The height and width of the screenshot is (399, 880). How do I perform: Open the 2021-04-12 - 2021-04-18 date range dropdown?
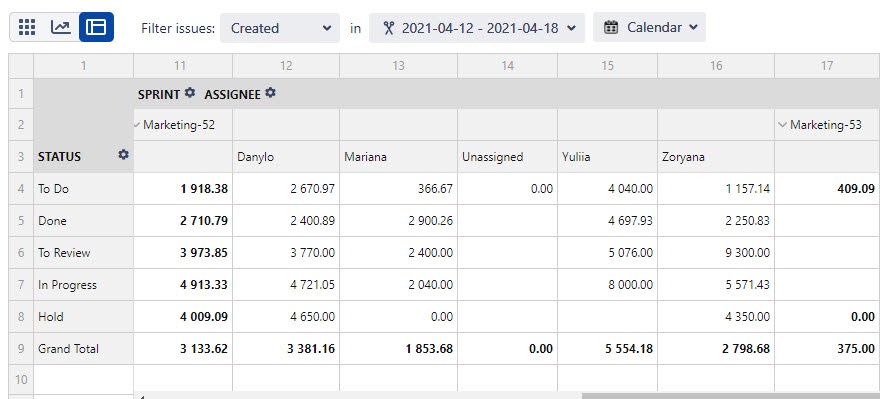pyautogui.click(x=476, y=28)
